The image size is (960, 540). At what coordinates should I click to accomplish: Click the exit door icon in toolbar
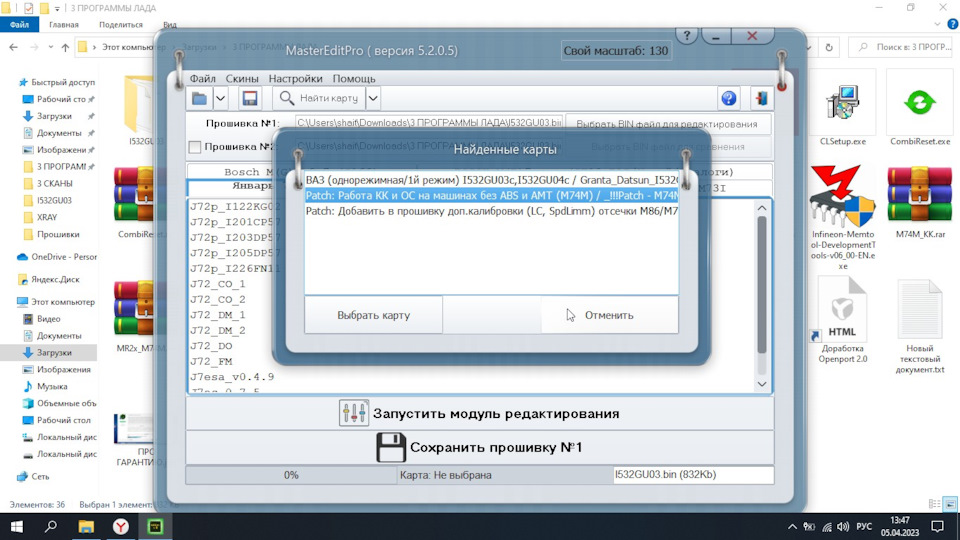pyautogui.click(x=761, y=98)
